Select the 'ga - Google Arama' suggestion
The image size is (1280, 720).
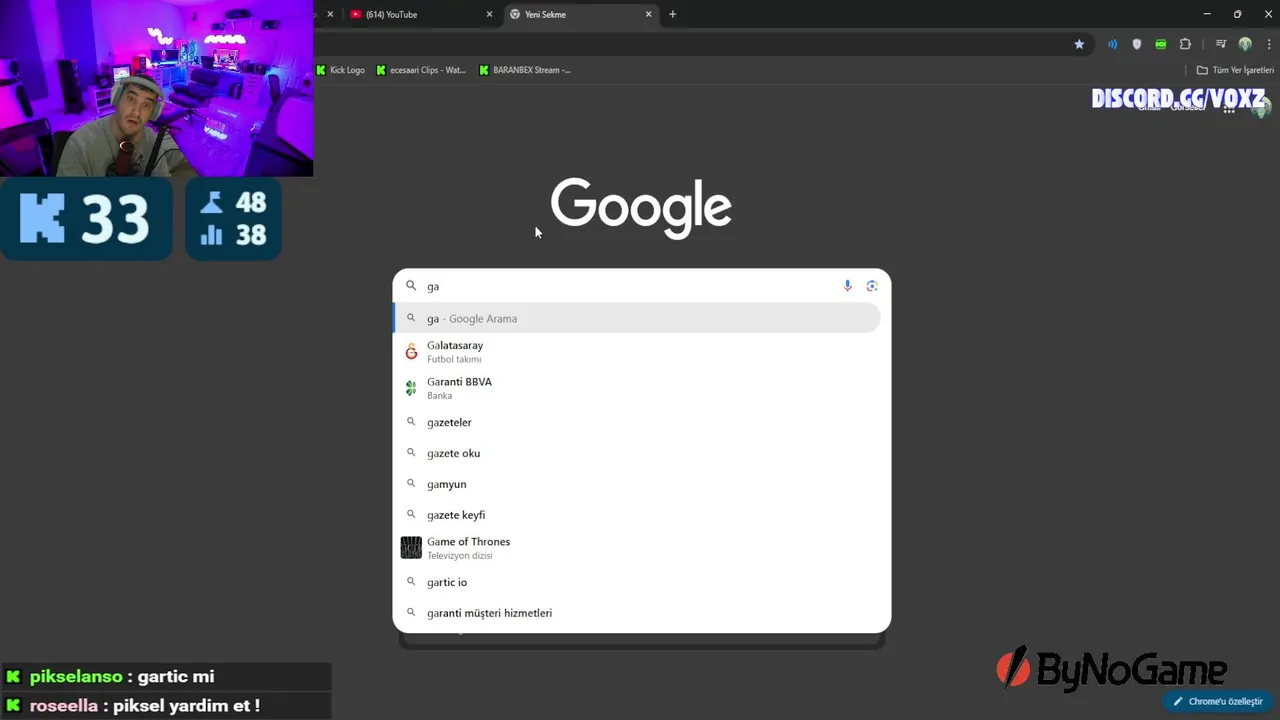tap(637, 318)
